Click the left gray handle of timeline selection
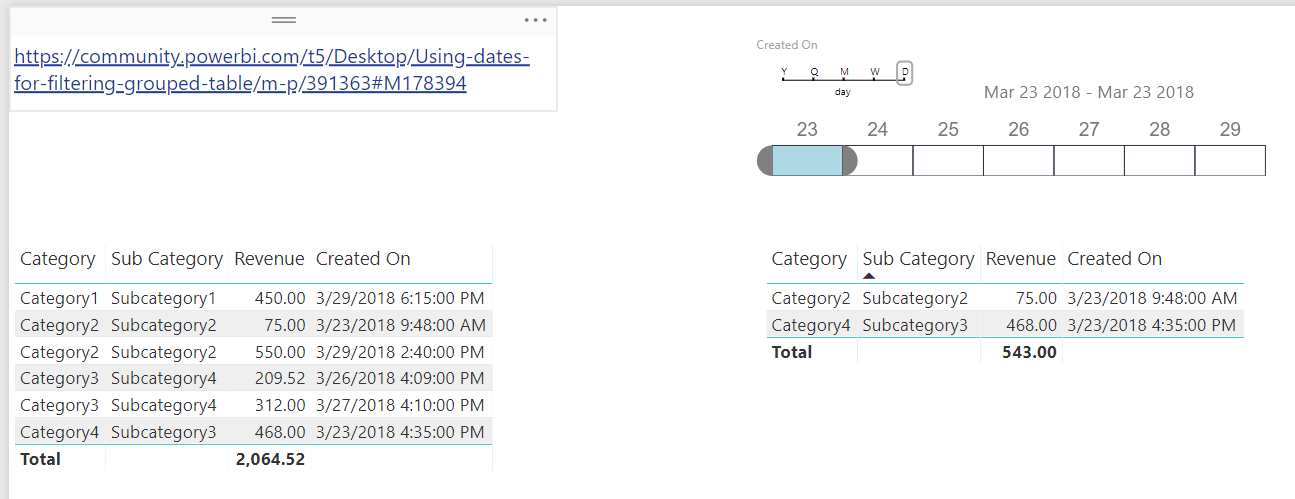Image resolution: width=1295 pixels, height=499 pixels. tap(765, 160)
